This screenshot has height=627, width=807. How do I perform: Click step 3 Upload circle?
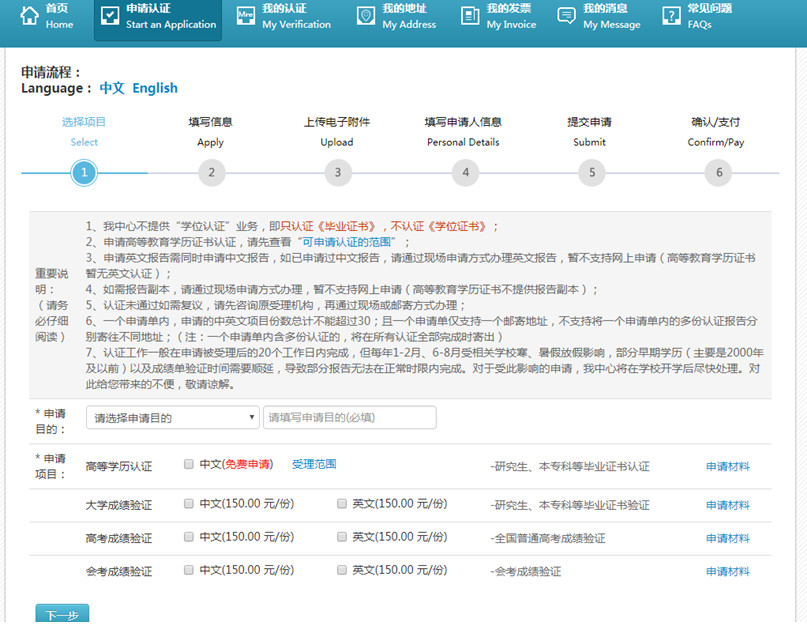(x=338, y=172)
